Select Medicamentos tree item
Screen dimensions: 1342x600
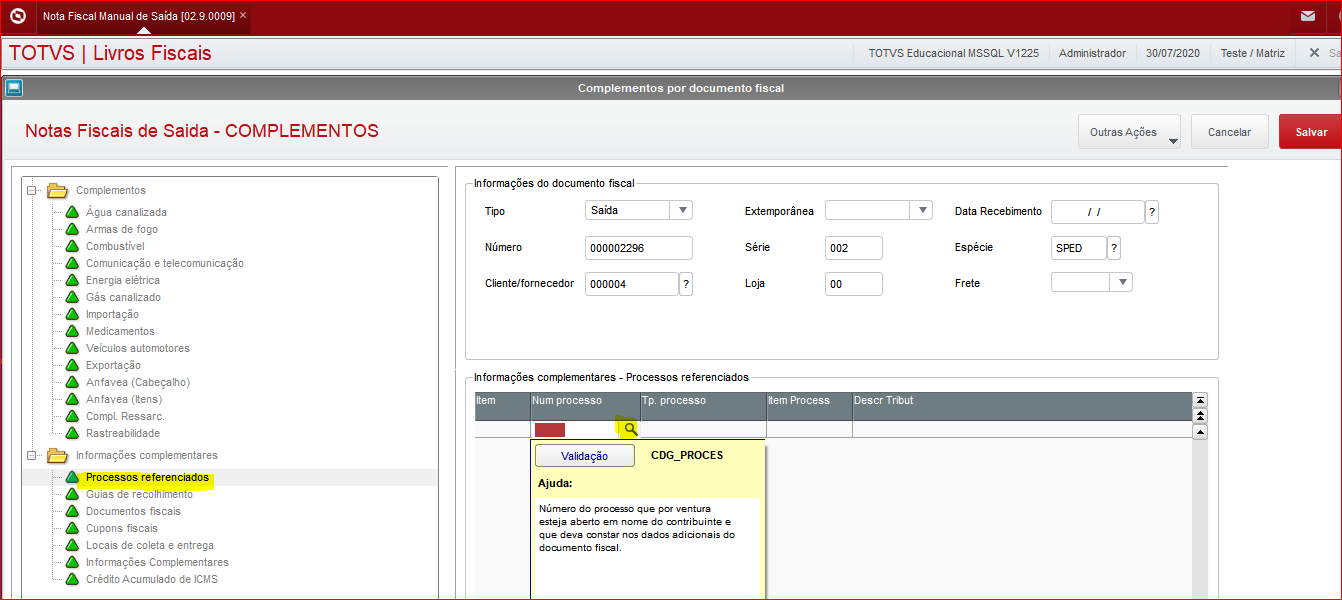120,331
